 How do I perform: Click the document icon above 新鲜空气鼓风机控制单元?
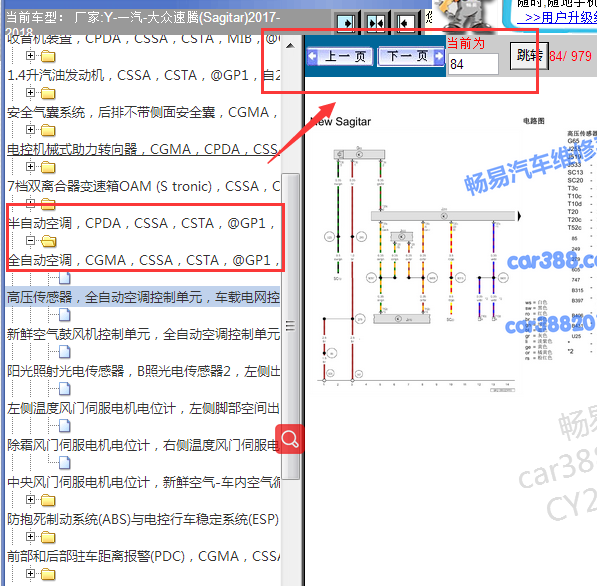pyautogui.click(x=65, y=315)
